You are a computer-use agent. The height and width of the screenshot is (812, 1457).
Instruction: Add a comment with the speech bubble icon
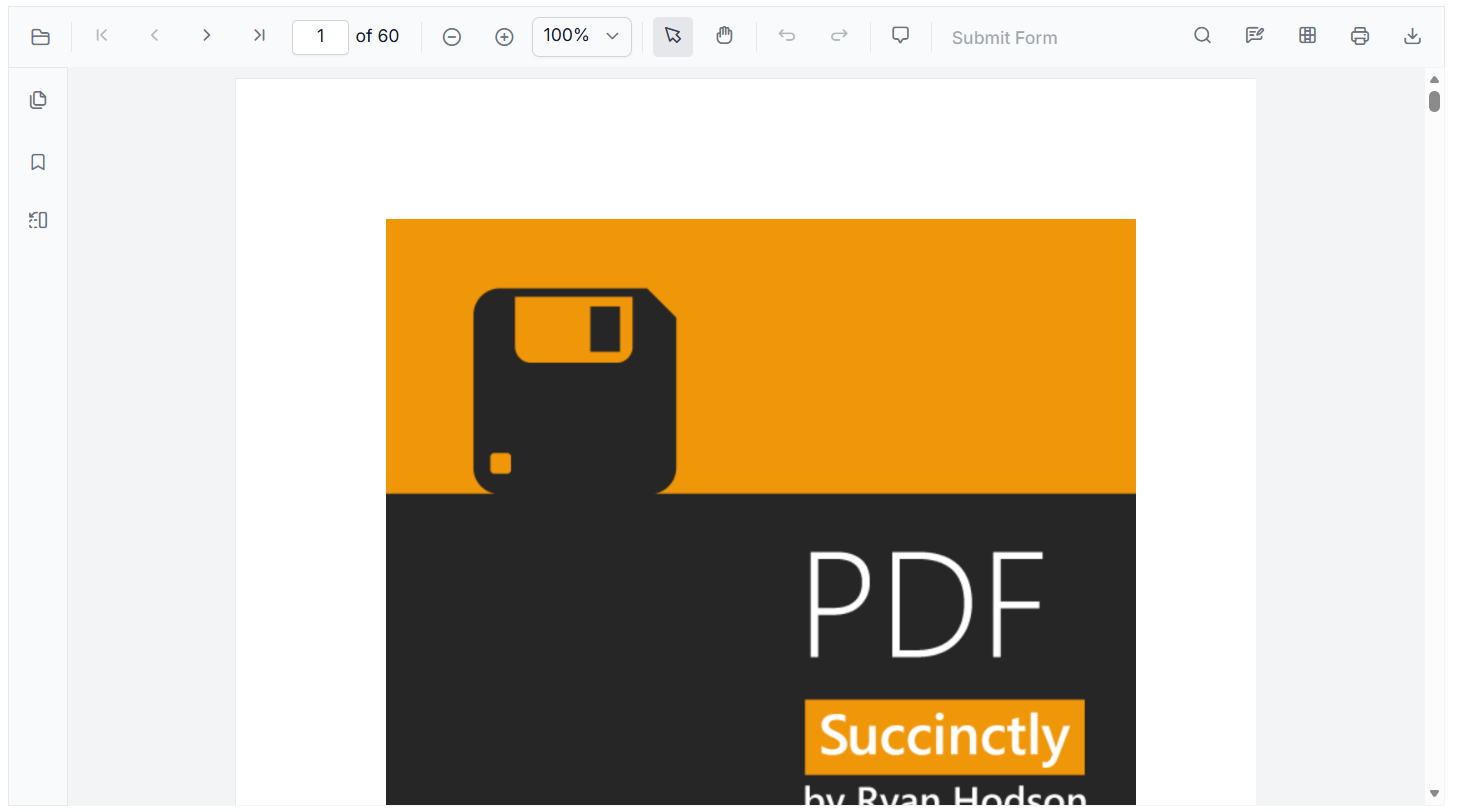(900, 36)
